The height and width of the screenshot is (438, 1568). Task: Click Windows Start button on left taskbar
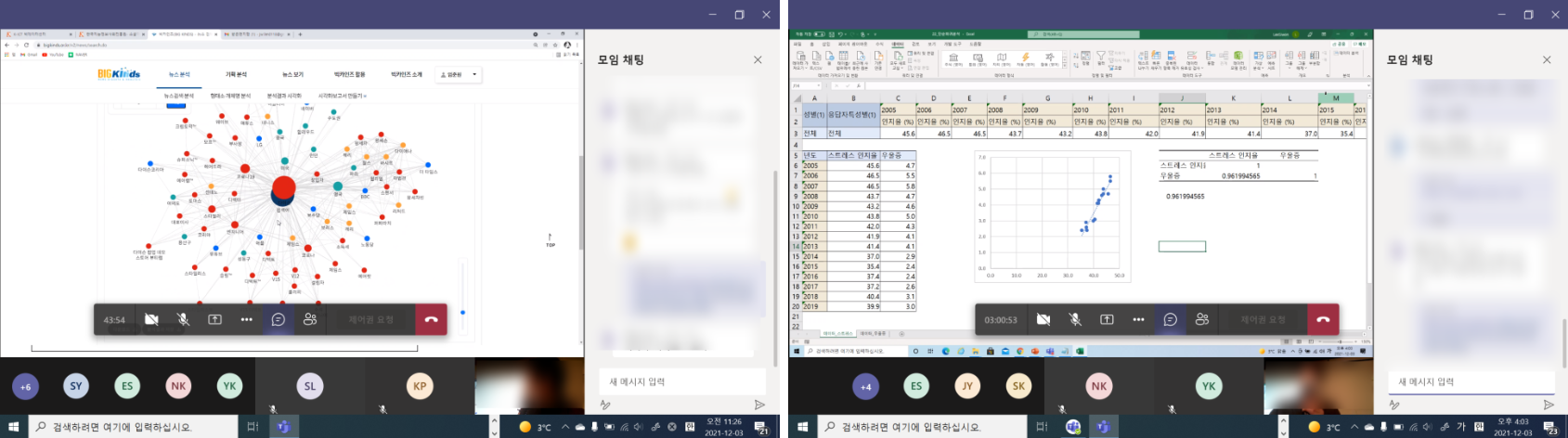(x=13, y=427)
